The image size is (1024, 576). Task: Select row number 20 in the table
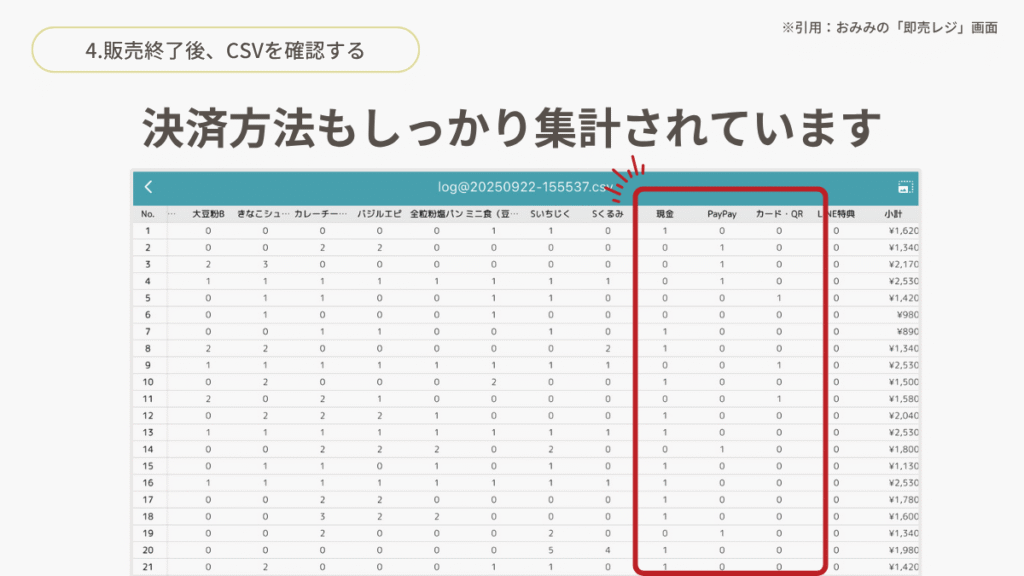tap(148, 550)
